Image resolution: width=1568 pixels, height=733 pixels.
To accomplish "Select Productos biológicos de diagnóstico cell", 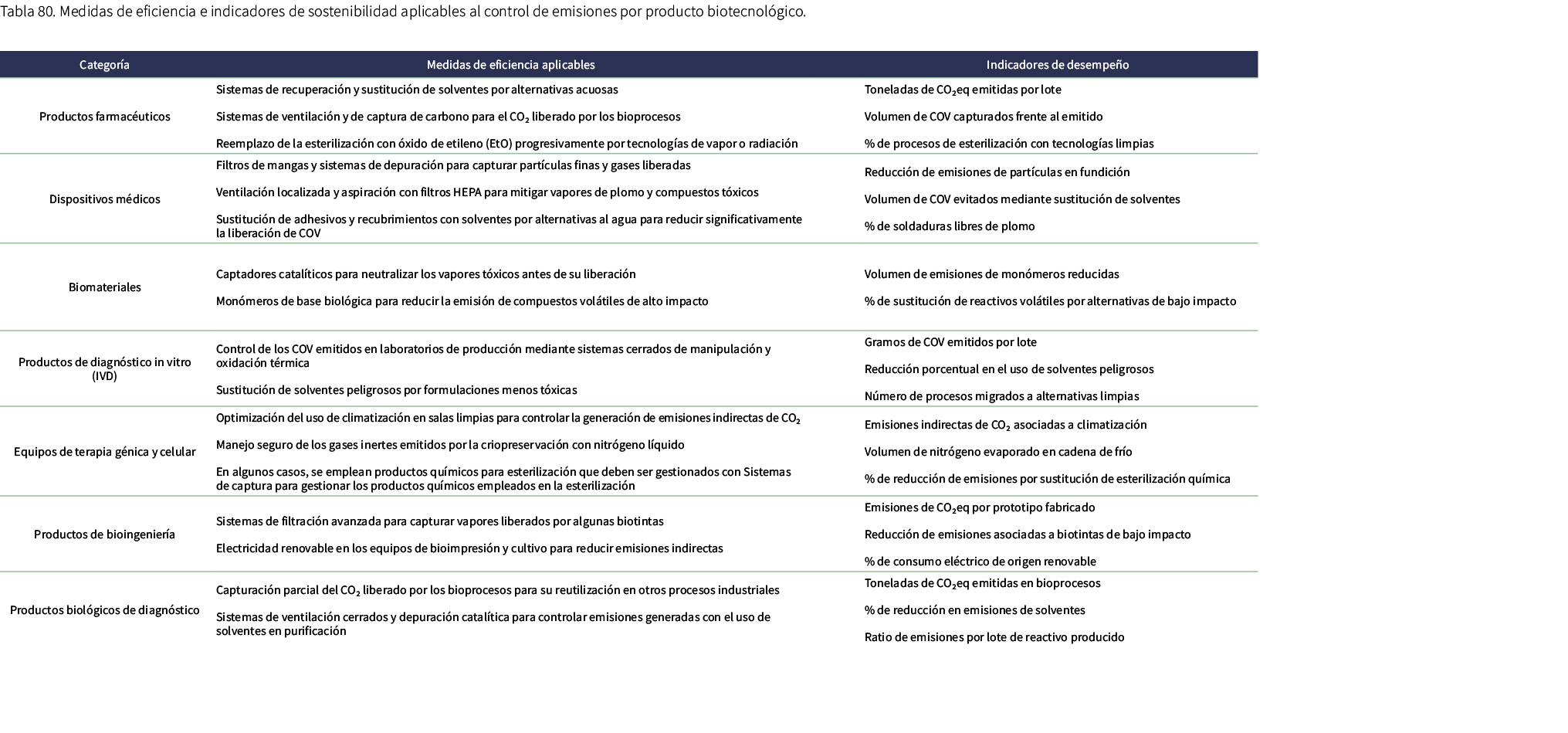I will click(105, 610).
